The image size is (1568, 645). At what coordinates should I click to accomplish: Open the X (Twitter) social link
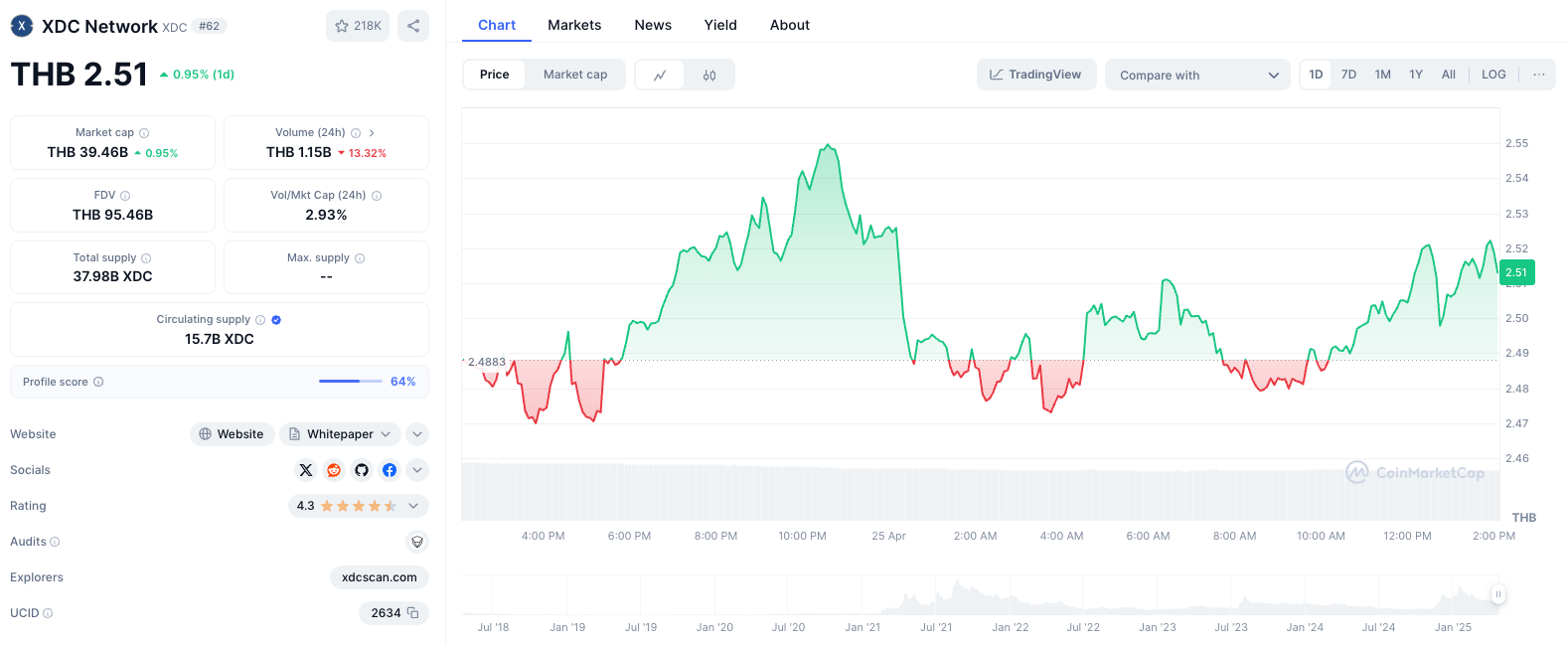(x=306, y=470)
